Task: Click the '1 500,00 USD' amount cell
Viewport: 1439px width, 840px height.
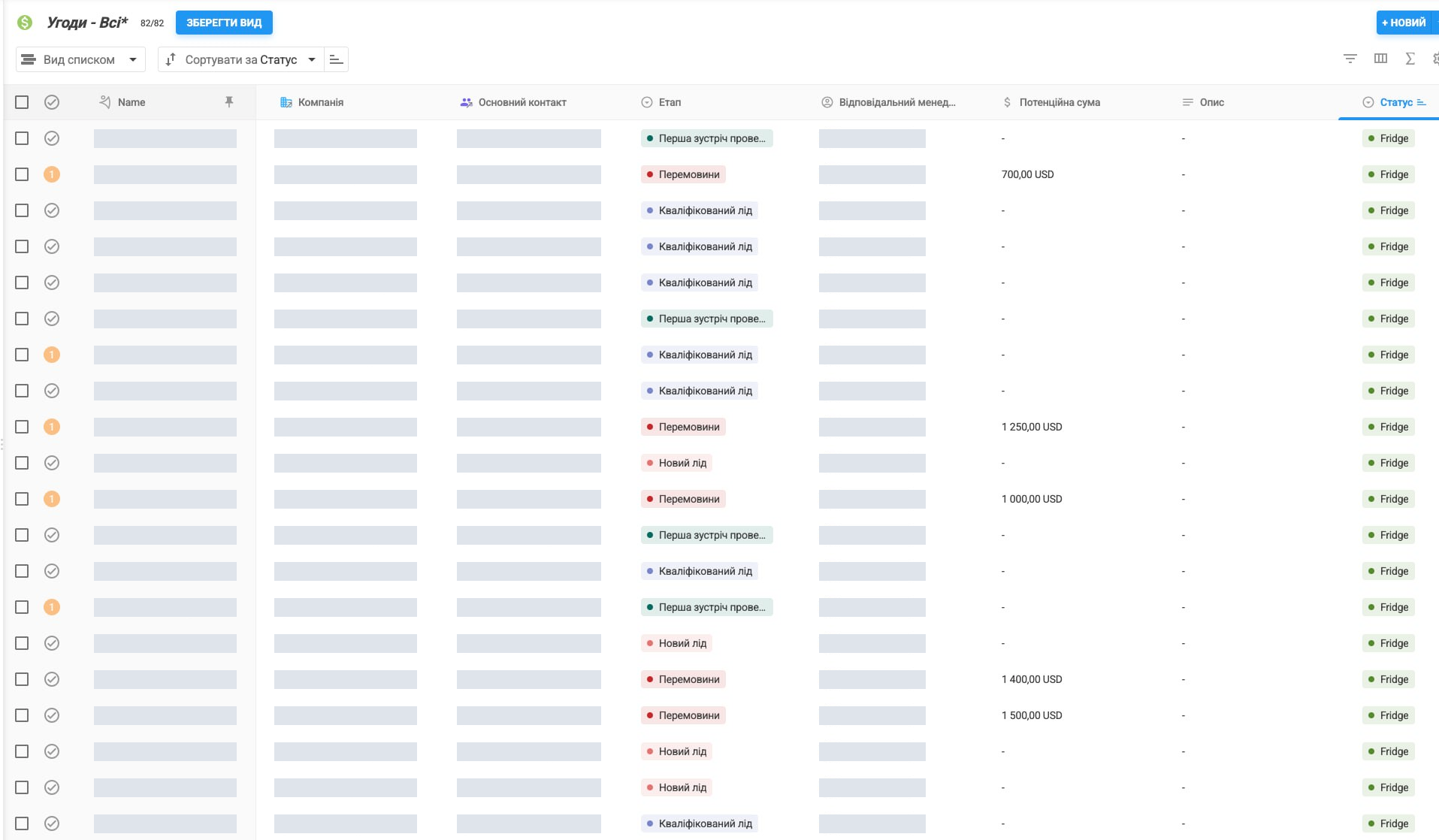Action: [x=1032, y=715]
